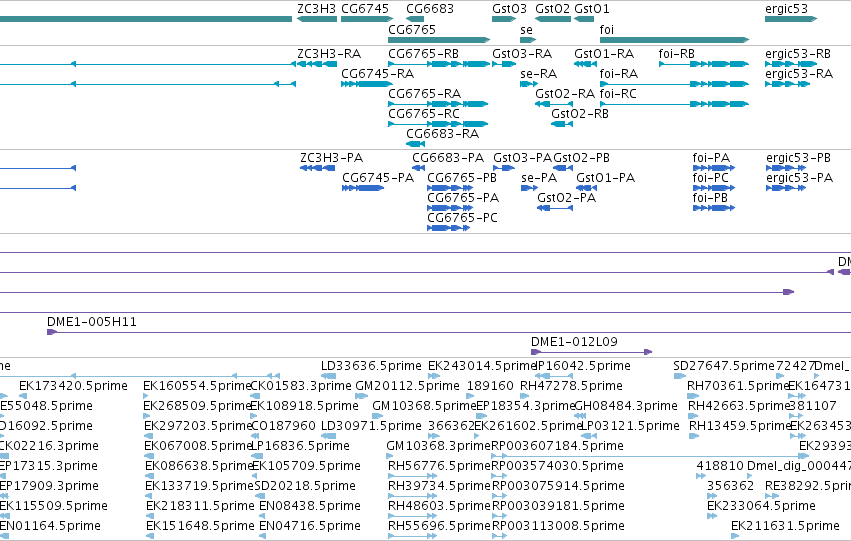Click the ZC3H3 gene glyph

tap(317, 19)
